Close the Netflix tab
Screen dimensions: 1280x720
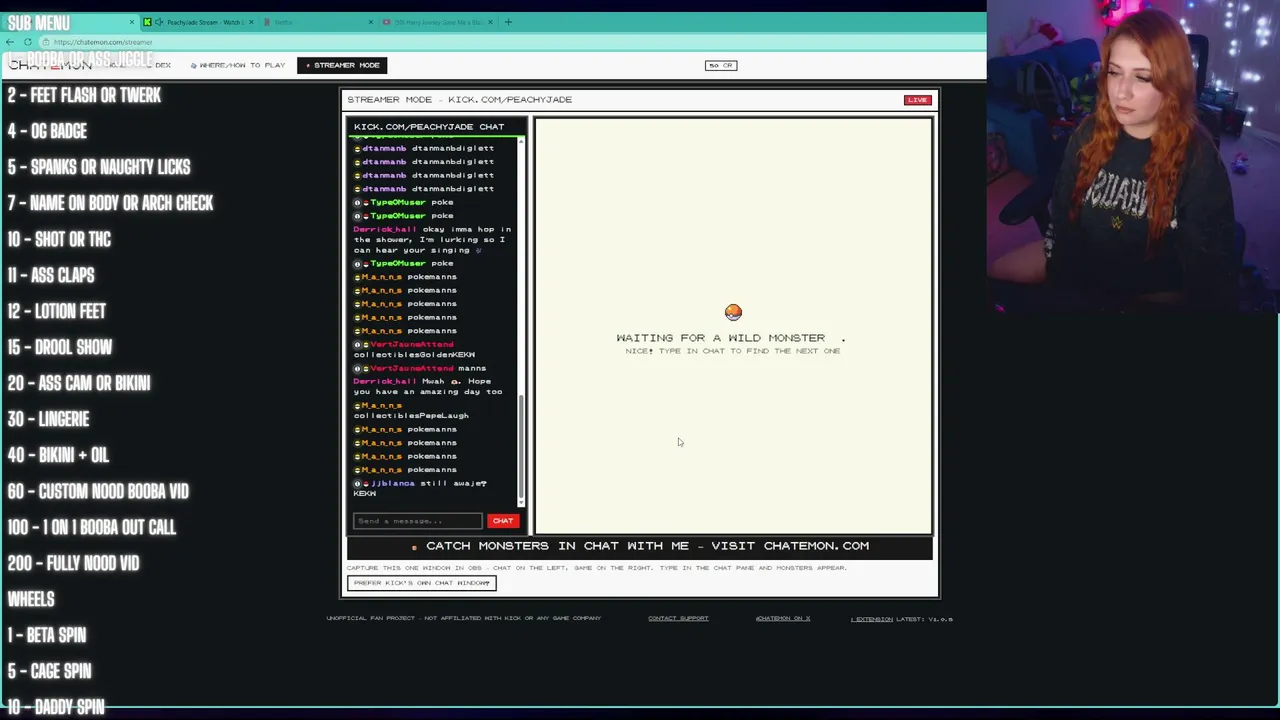coord(370,22)
